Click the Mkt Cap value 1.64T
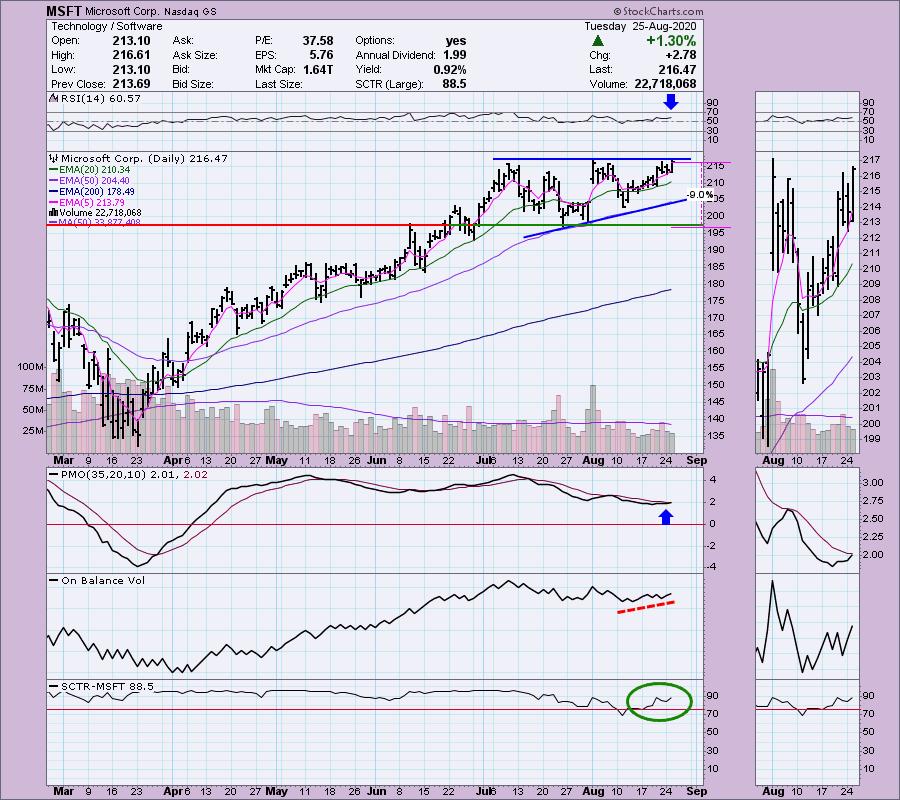Image resolution: width=900 pixels, height=800 pixels. point(318,69)
